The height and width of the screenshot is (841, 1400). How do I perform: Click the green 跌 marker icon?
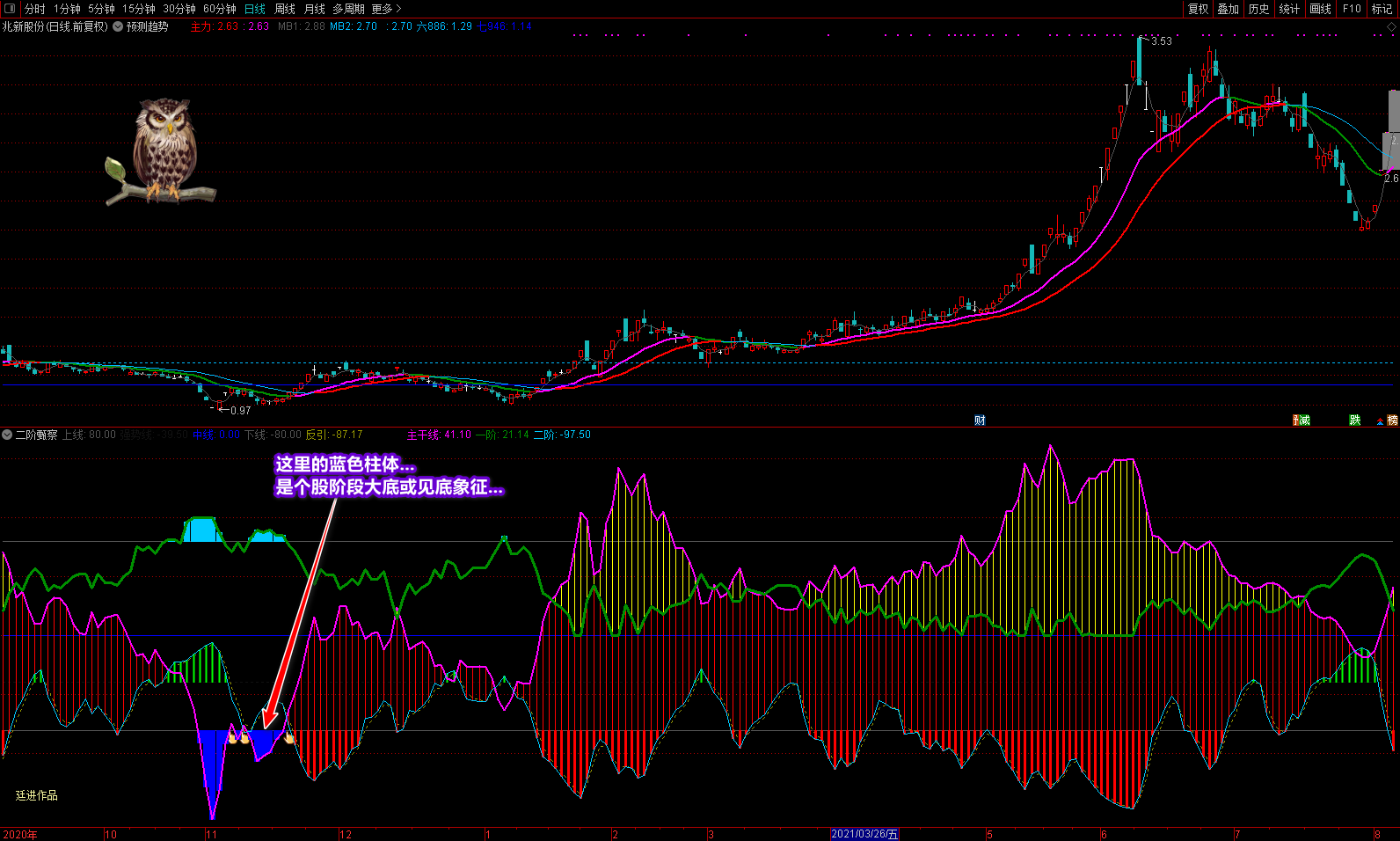tap(1355, 420)
